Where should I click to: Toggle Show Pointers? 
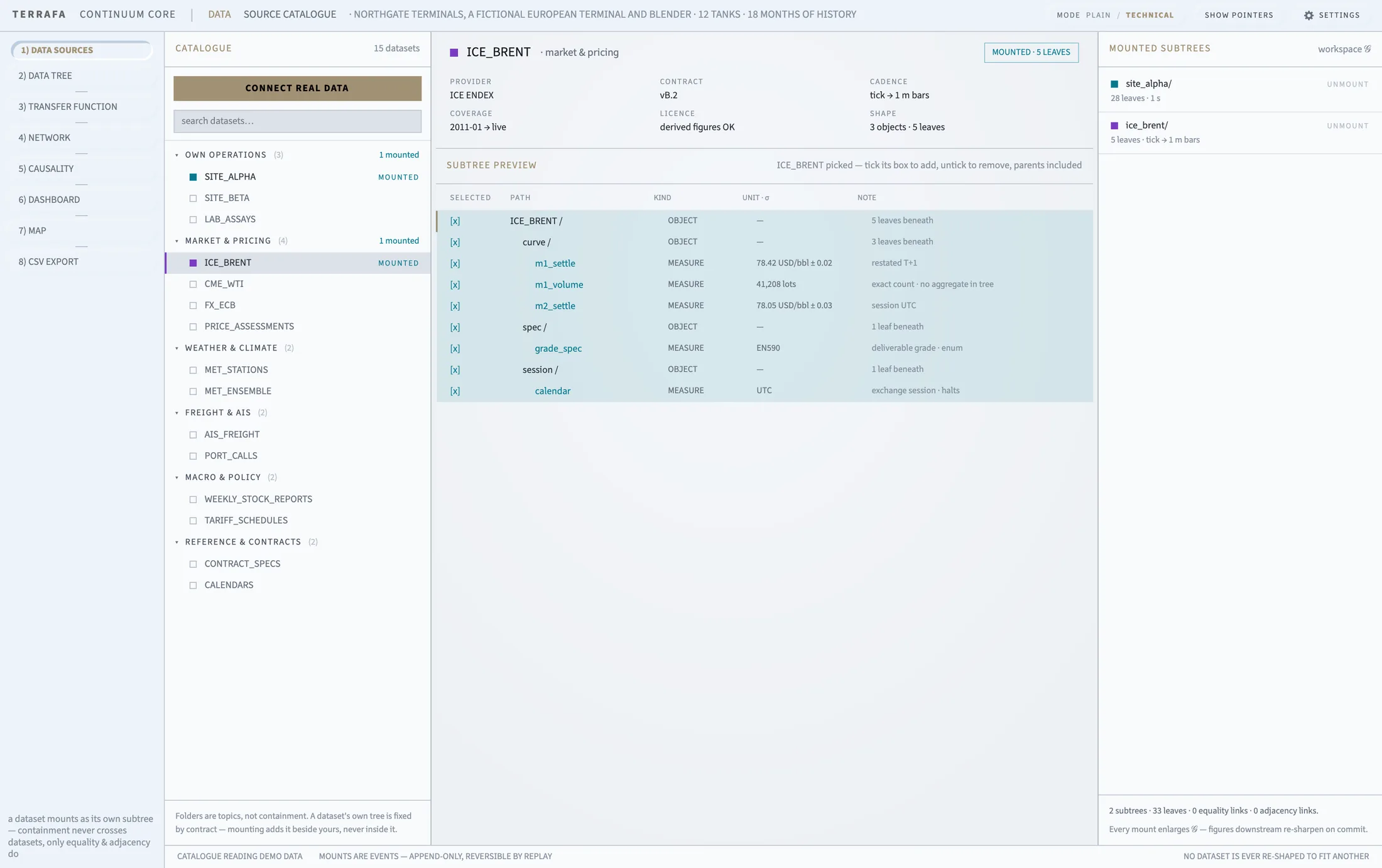[1239, 15]
